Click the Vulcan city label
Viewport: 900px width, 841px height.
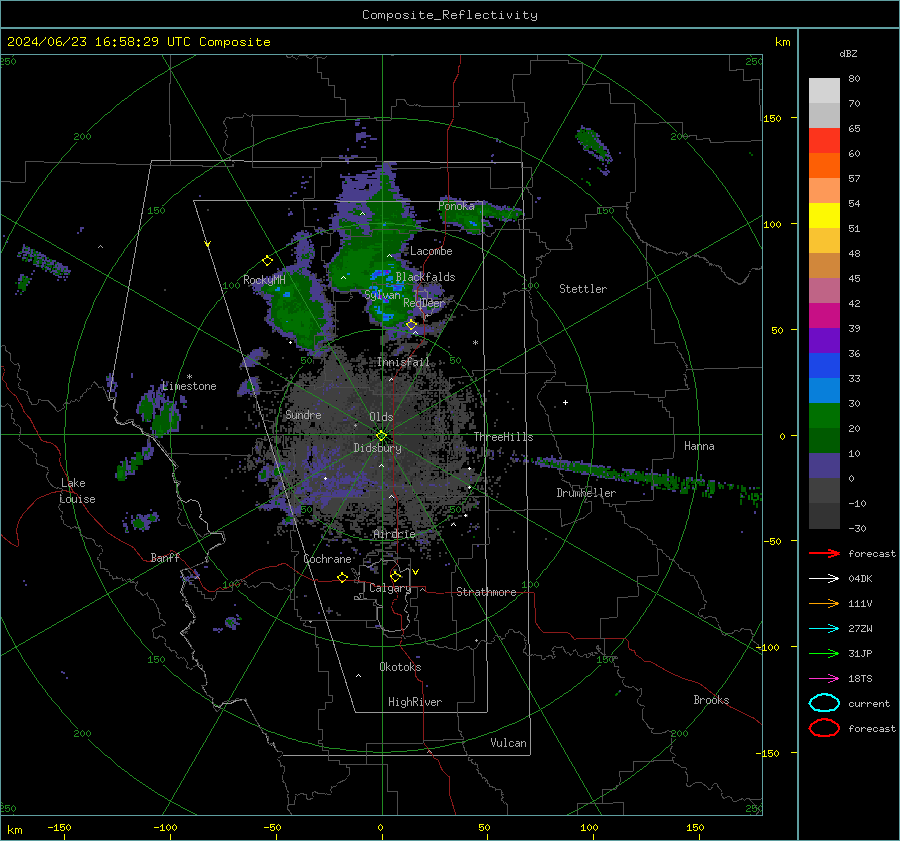tap(508, 743)
